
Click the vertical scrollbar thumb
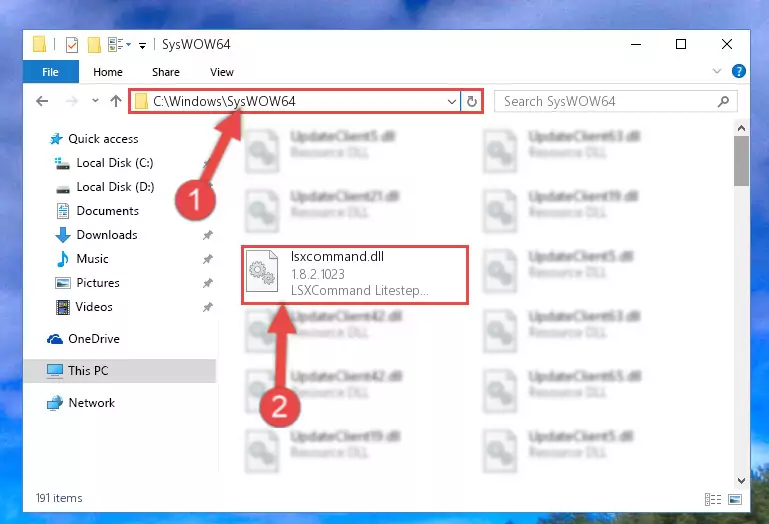(741, 161)
